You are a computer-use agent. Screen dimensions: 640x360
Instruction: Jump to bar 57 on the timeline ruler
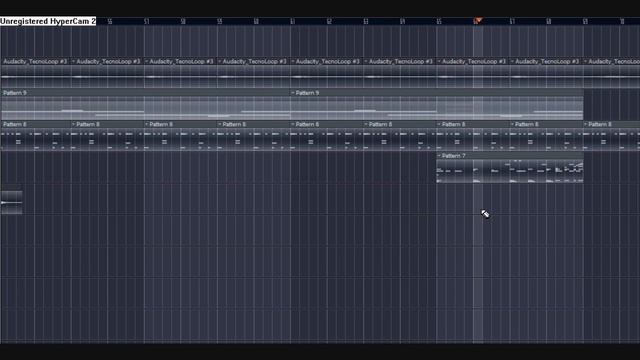(147, 21)
